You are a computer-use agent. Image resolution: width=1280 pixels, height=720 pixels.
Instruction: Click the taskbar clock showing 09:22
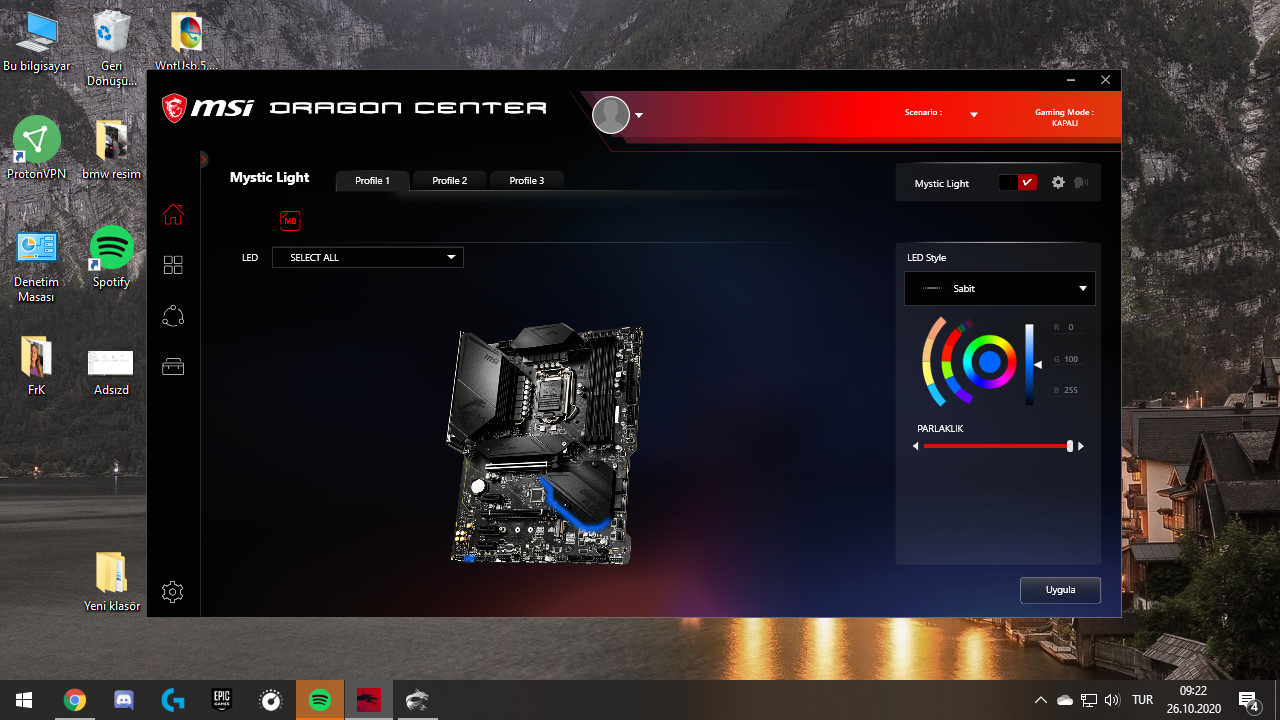(1193, 700)
